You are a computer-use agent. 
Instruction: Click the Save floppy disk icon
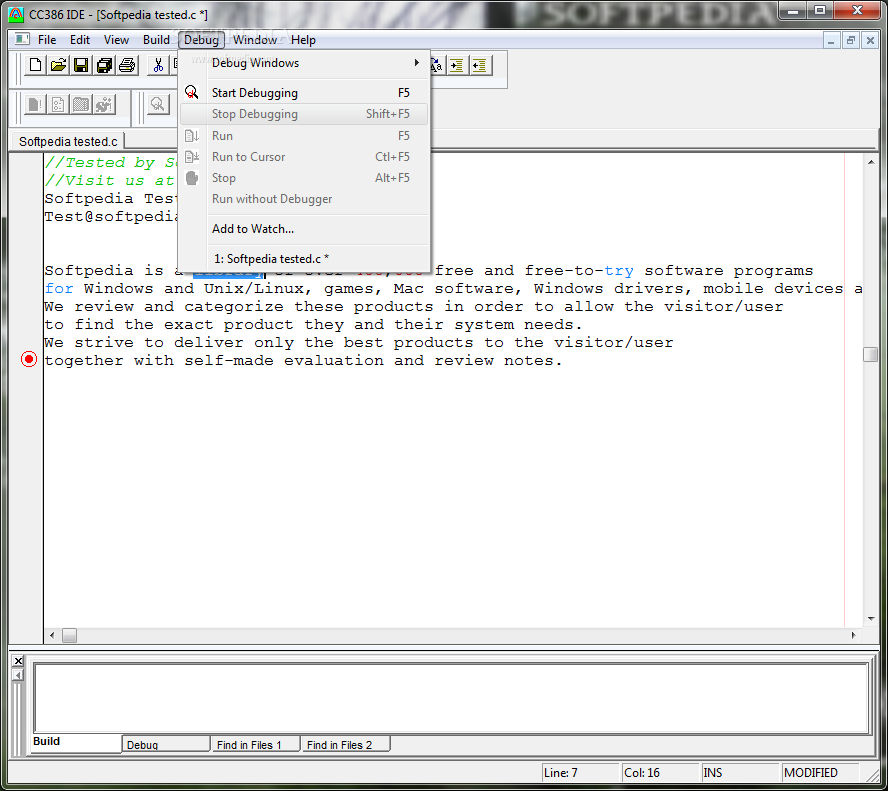coord(81,65)
